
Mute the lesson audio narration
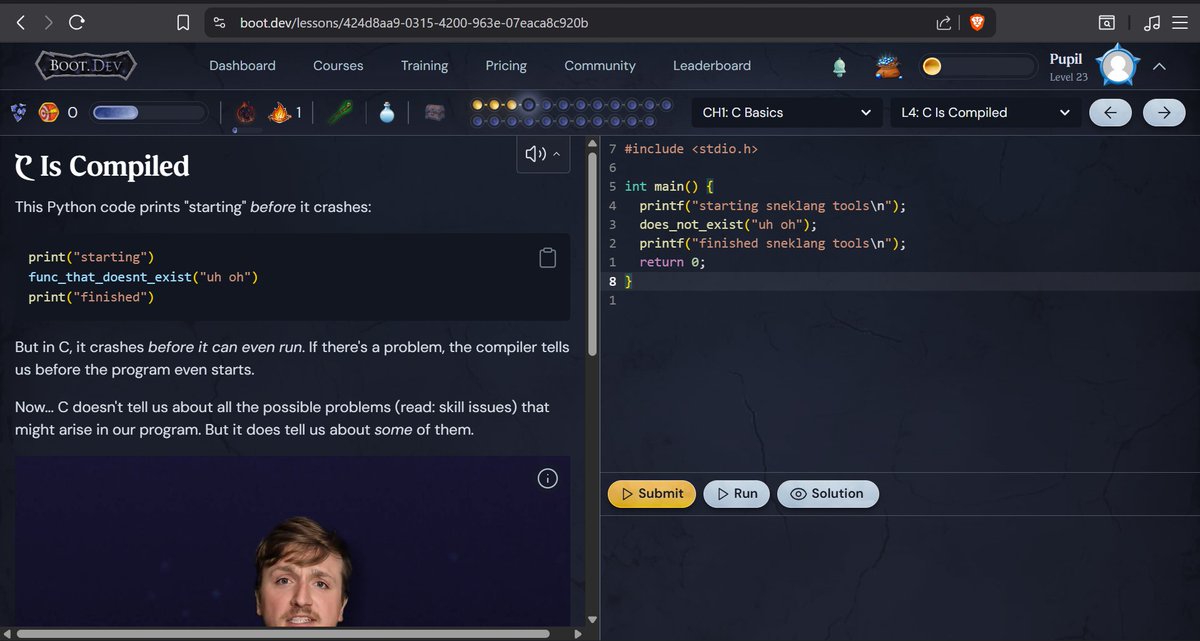[534, 154]
